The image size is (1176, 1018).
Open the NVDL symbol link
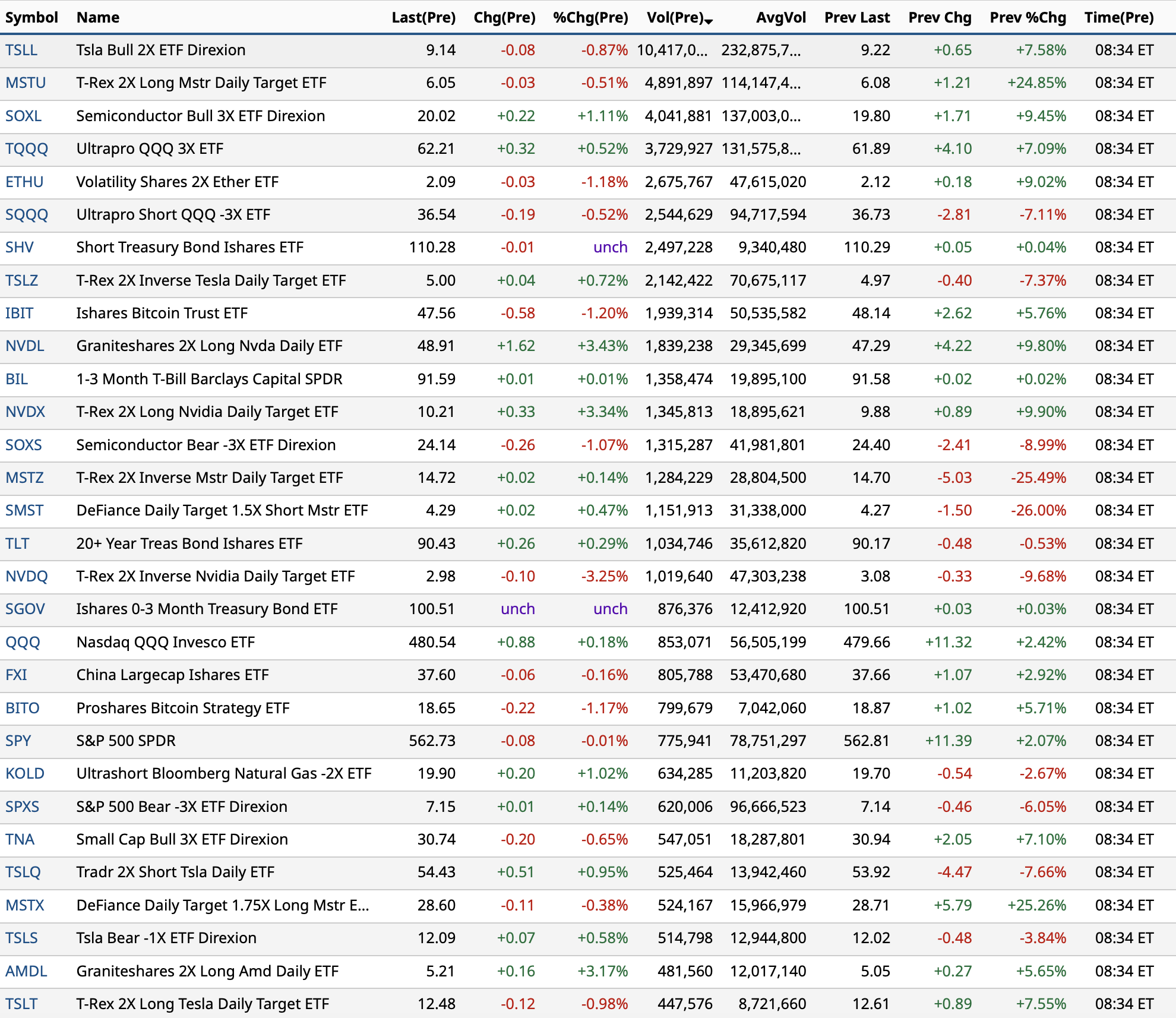coord(25,346)
